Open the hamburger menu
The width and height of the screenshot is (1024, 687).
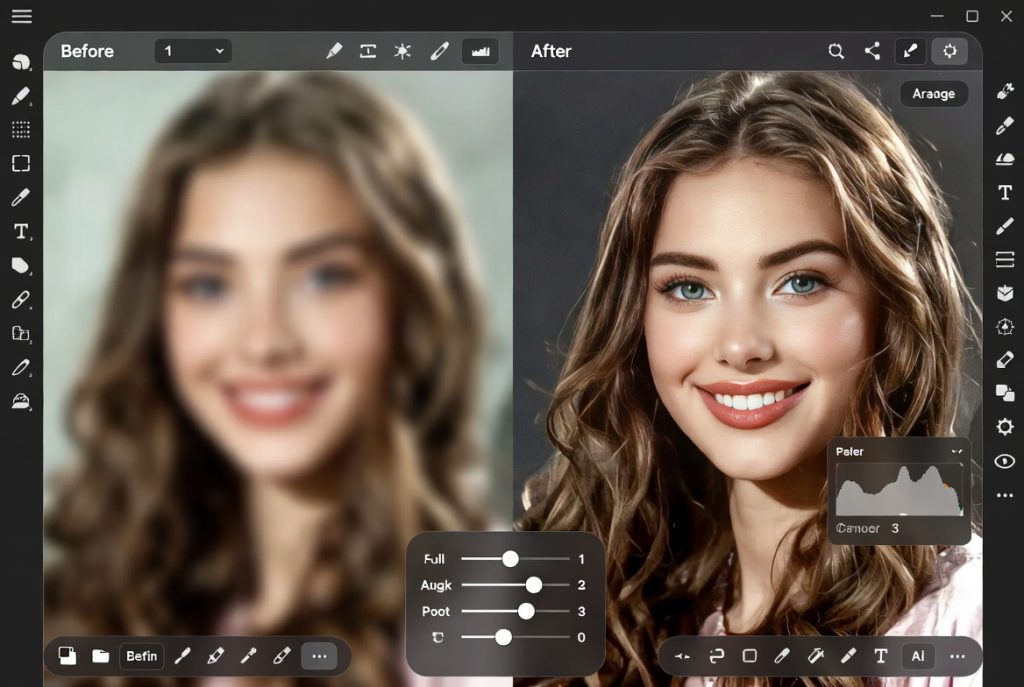(x=22, y=16)
